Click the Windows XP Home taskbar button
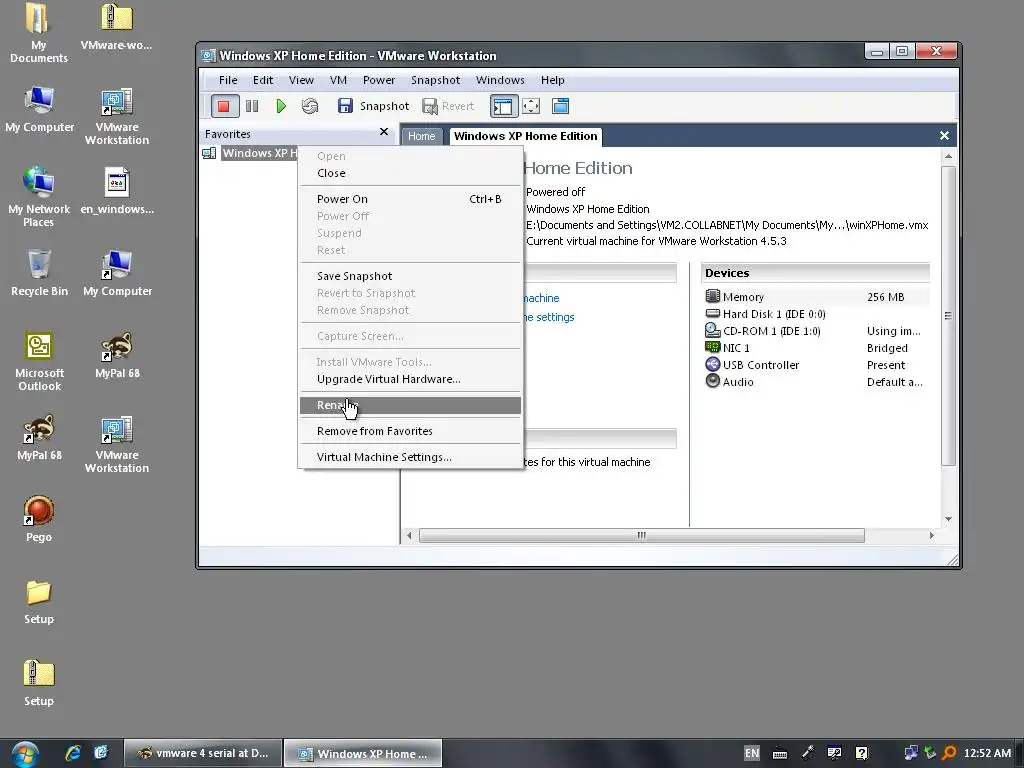 tap(363, 754)
